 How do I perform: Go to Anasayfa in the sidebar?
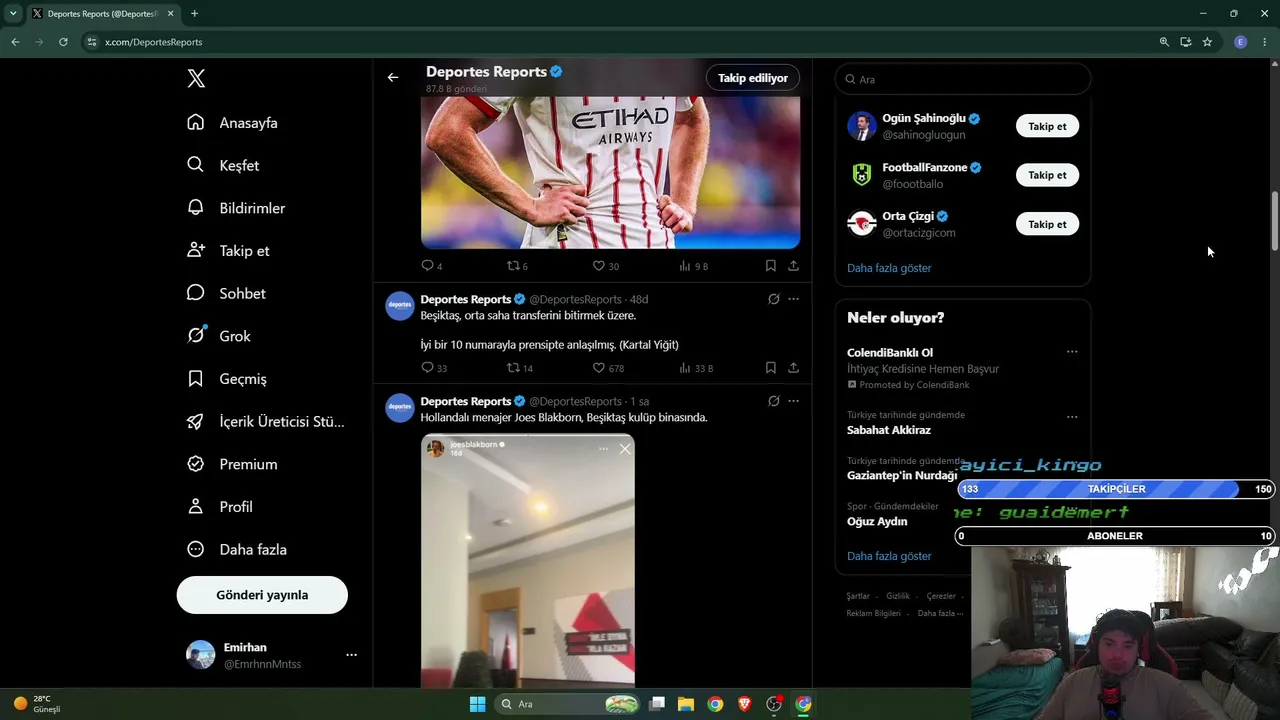(x=232, y=123)
